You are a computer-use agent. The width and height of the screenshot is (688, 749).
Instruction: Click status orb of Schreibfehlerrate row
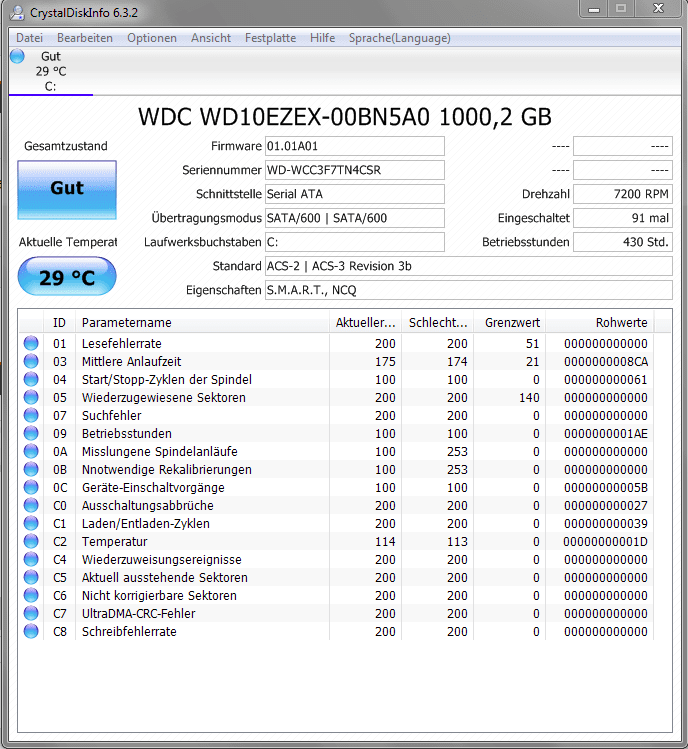pyautogui.click(x=31, y=631)
